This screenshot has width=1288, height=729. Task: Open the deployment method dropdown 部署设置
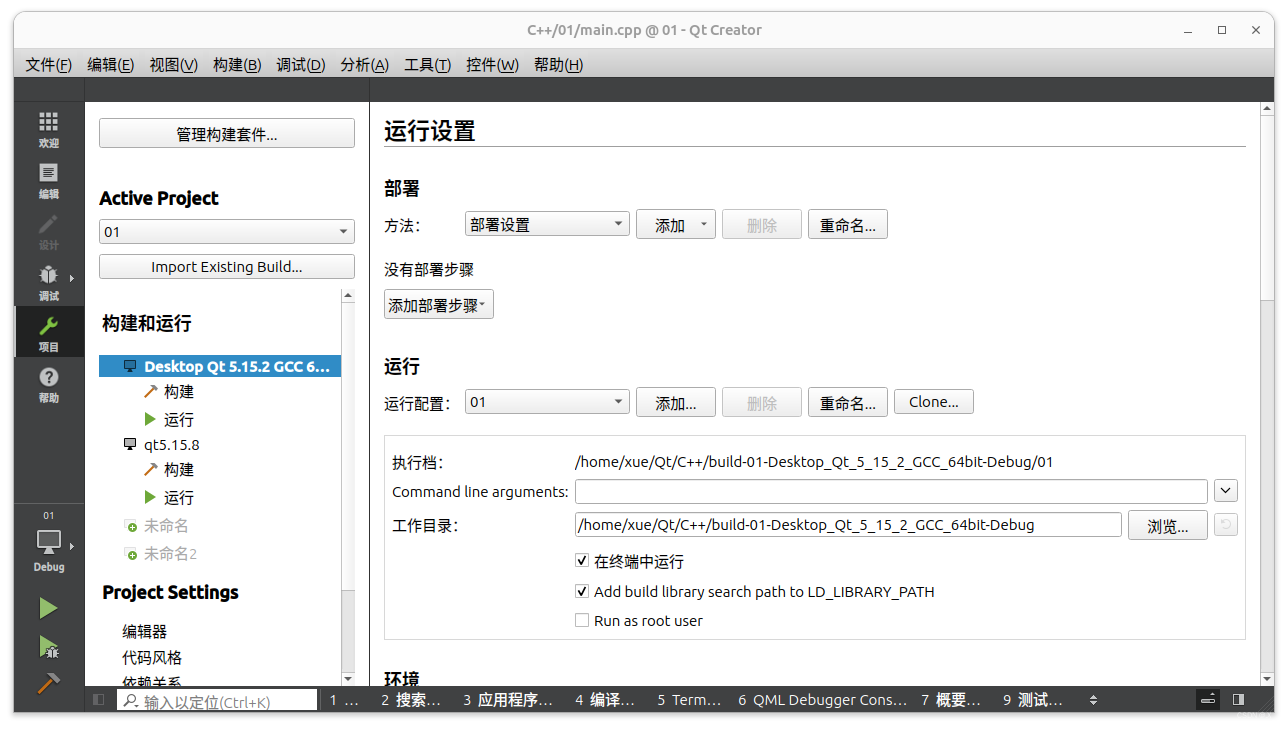pyautogui.click(x=547, y=225)
